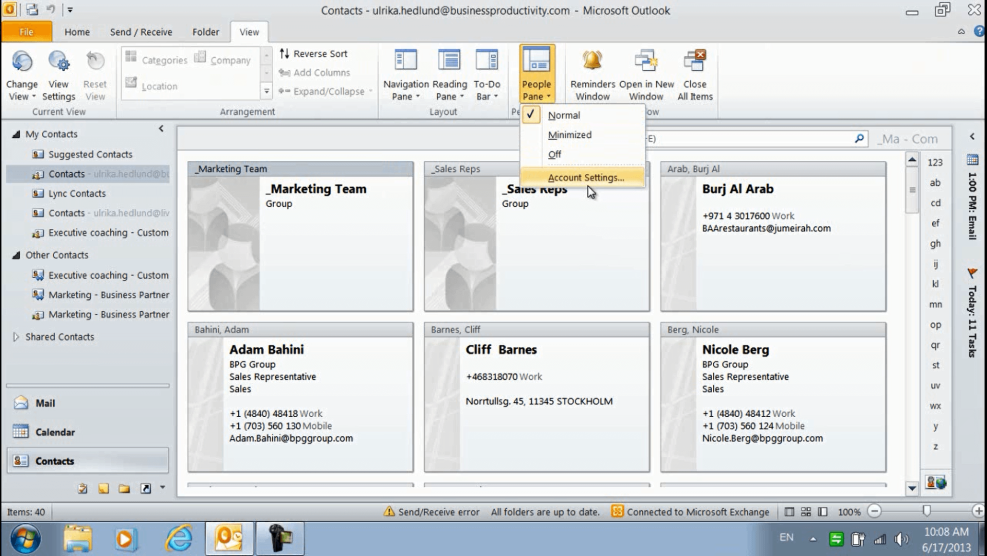Switch to the Send / Receive tab
The image size is (987, 556).
(141, 32)
